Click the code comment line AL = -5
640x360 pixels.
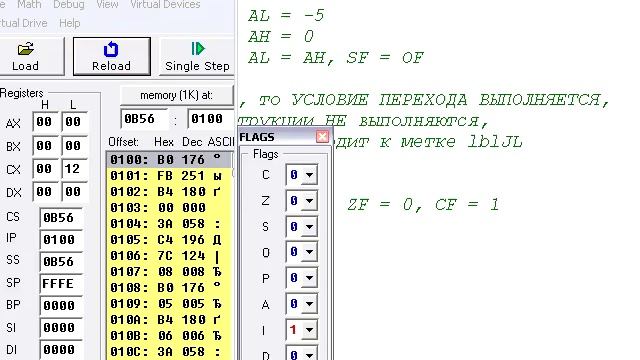point(286,16)
